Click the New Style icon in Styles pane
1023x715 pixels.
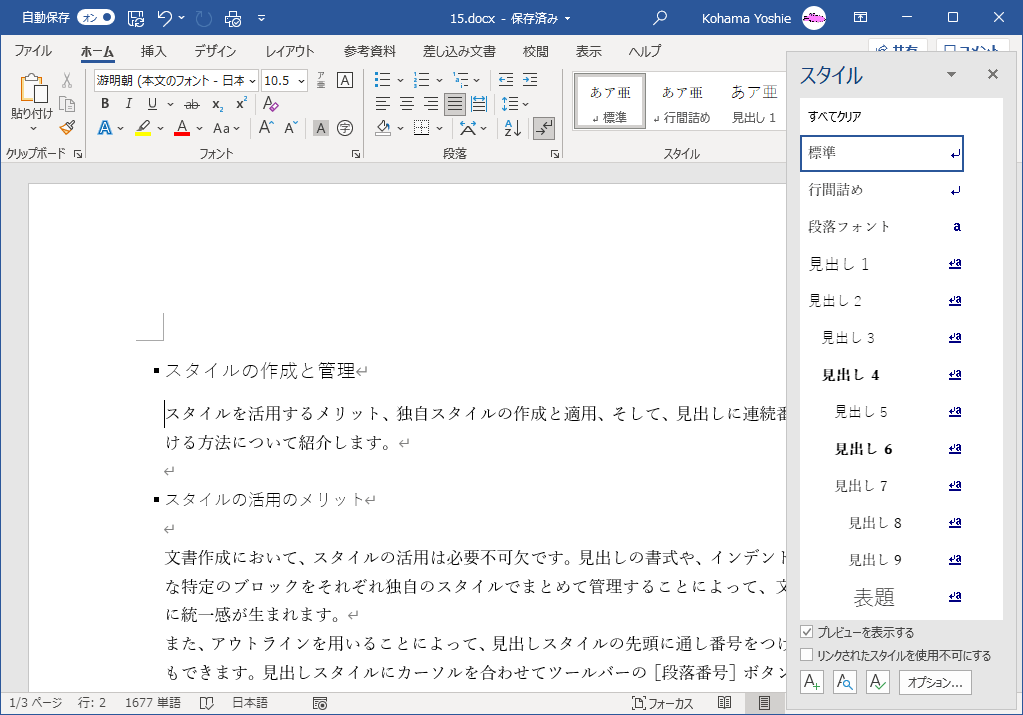[x=812, y=683]
